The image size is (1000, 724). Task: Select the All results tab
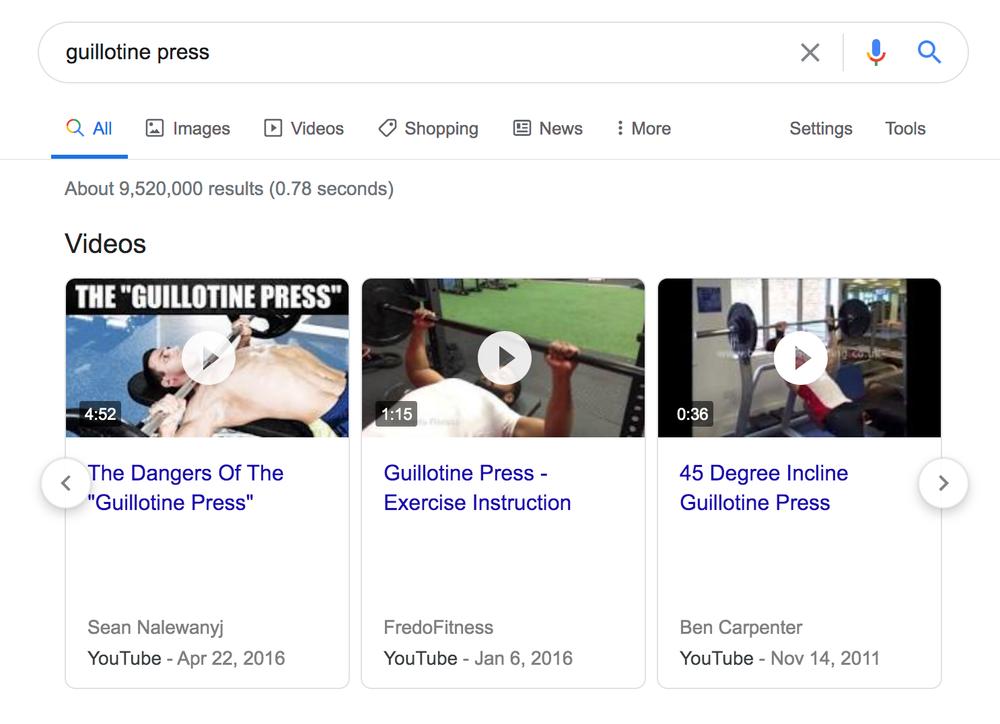[89, 128]
